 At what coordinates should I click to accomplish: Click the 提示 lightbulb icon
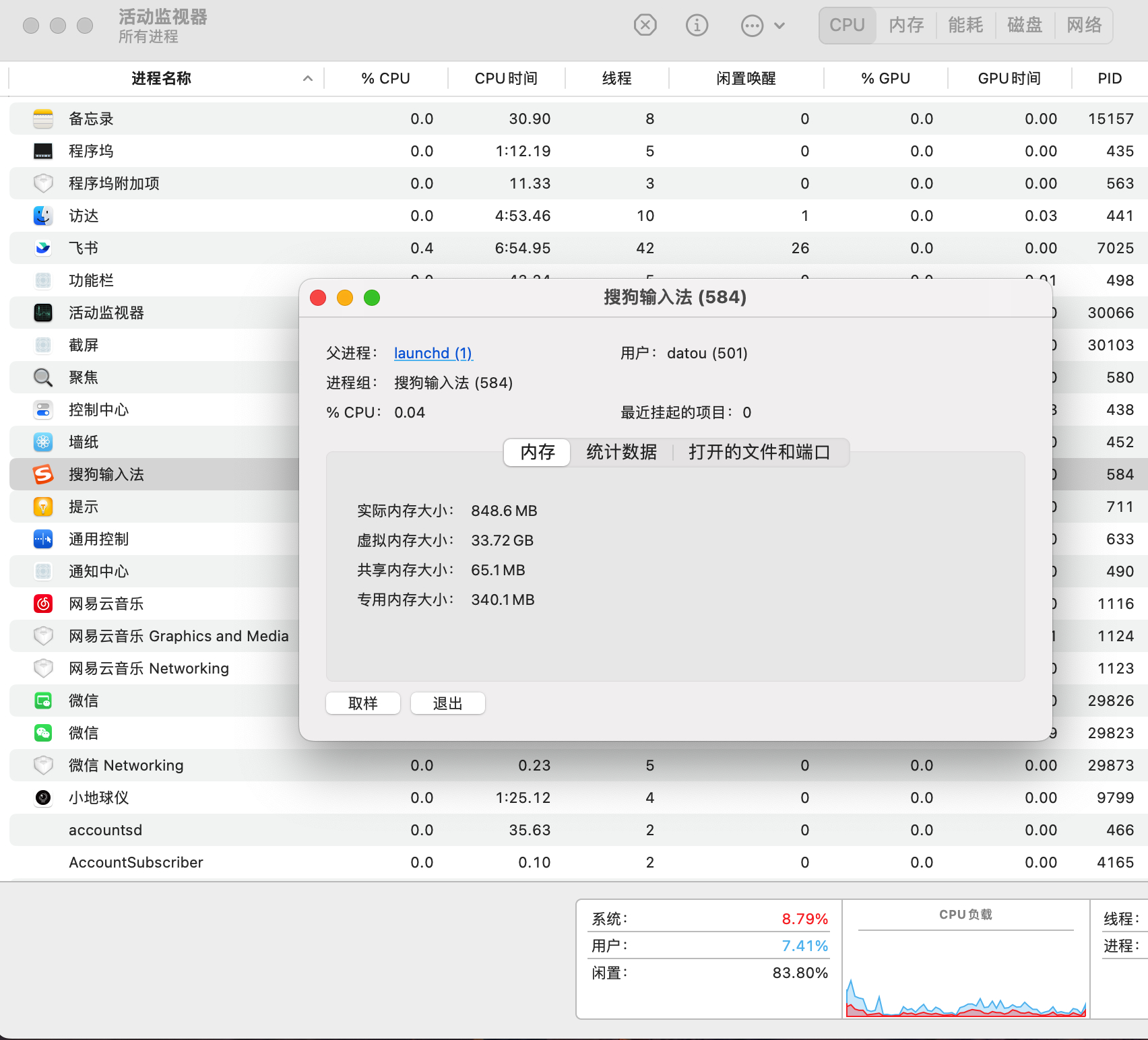(43, 507)
